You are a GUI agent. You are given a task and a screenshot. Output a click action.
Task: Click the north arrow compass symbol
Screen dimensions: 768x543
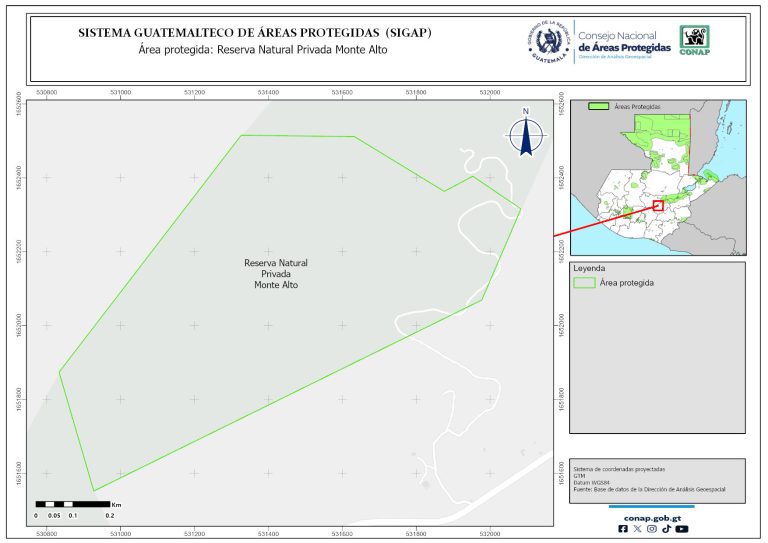pyautogui.click(x=525, y=137)
